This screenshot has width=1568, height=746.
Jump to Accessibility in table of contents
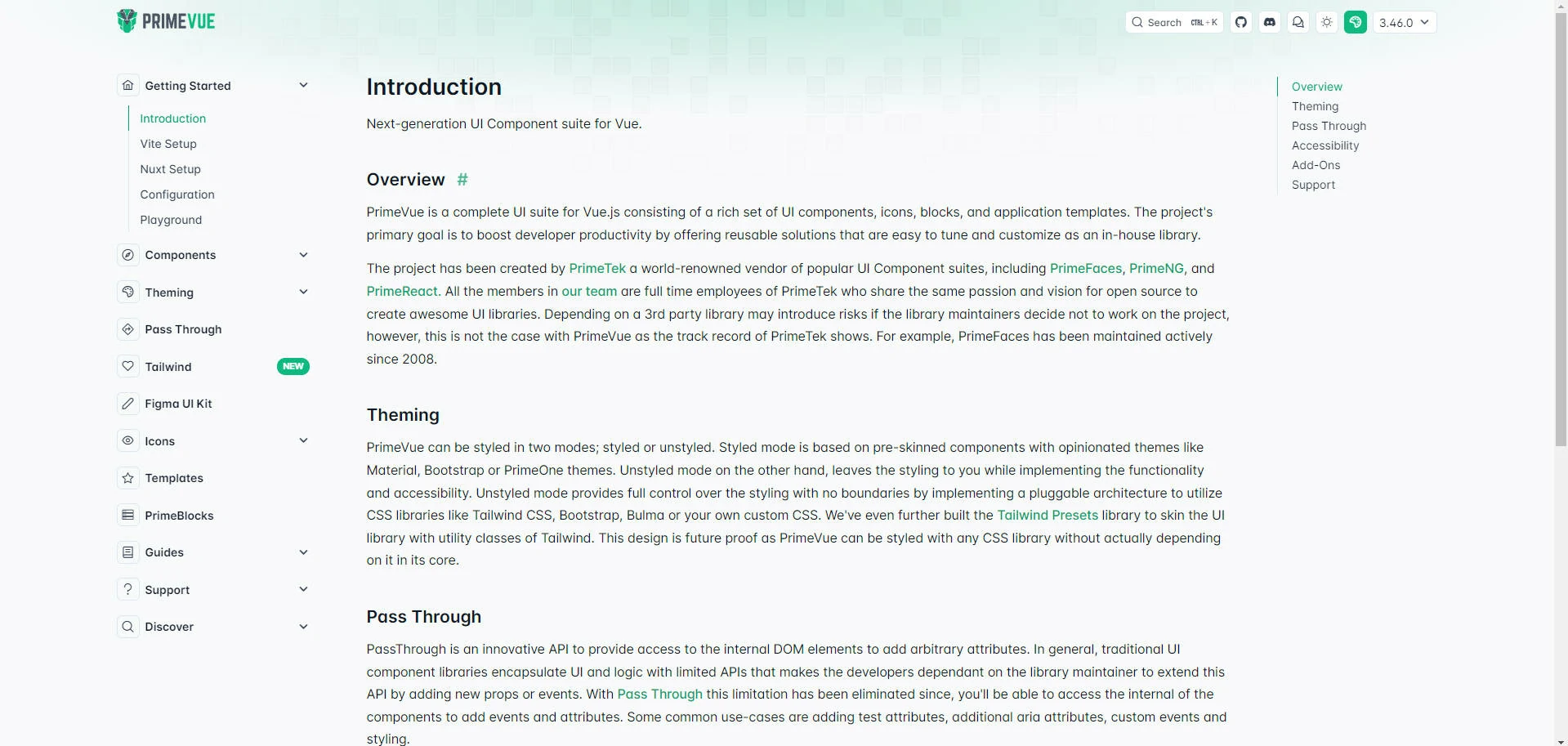point(1325,145)
